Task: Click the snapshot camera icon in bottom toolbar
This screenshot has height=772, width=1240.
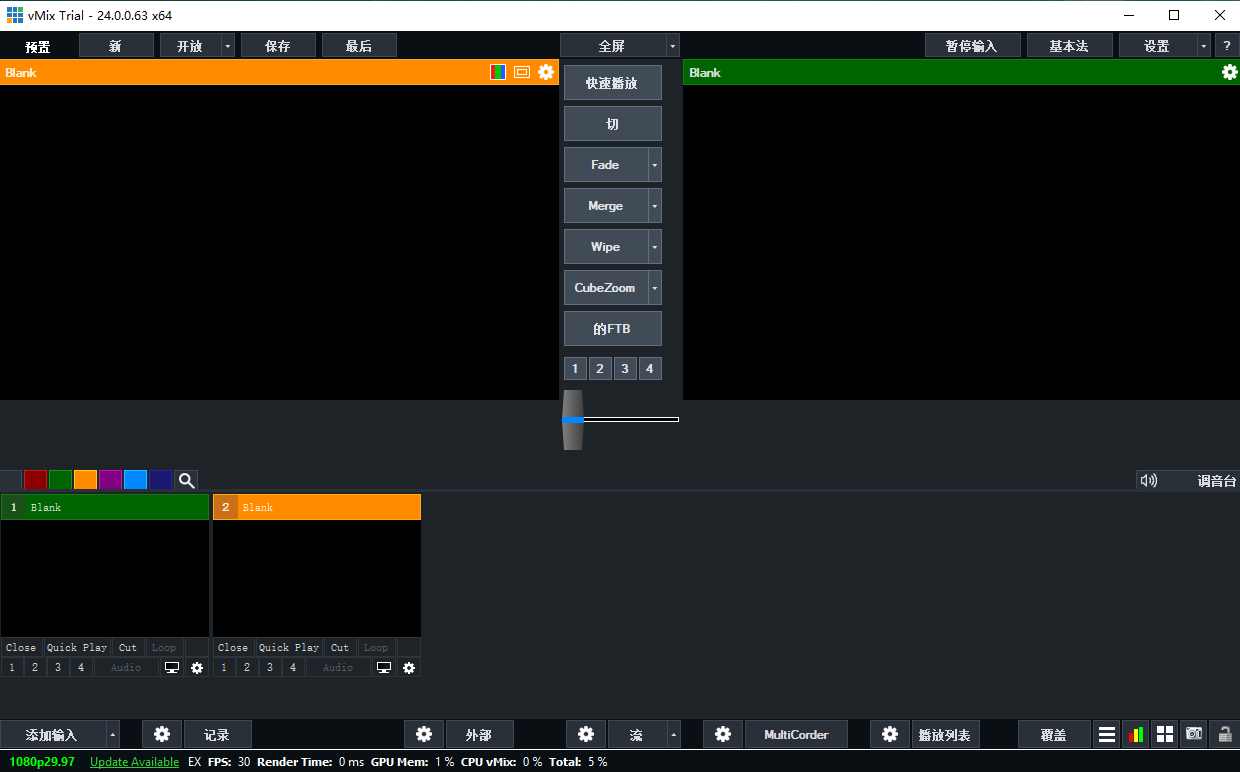Action: 1194,733
